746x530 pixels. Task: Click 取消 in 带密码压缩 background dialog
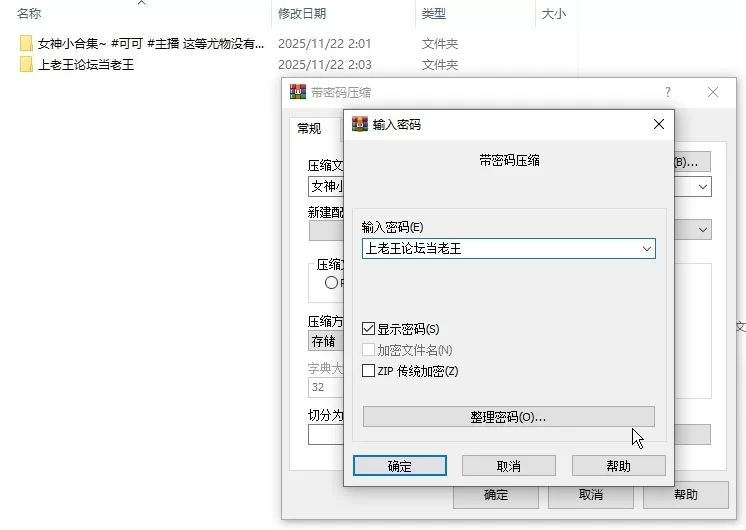[591, 495]
